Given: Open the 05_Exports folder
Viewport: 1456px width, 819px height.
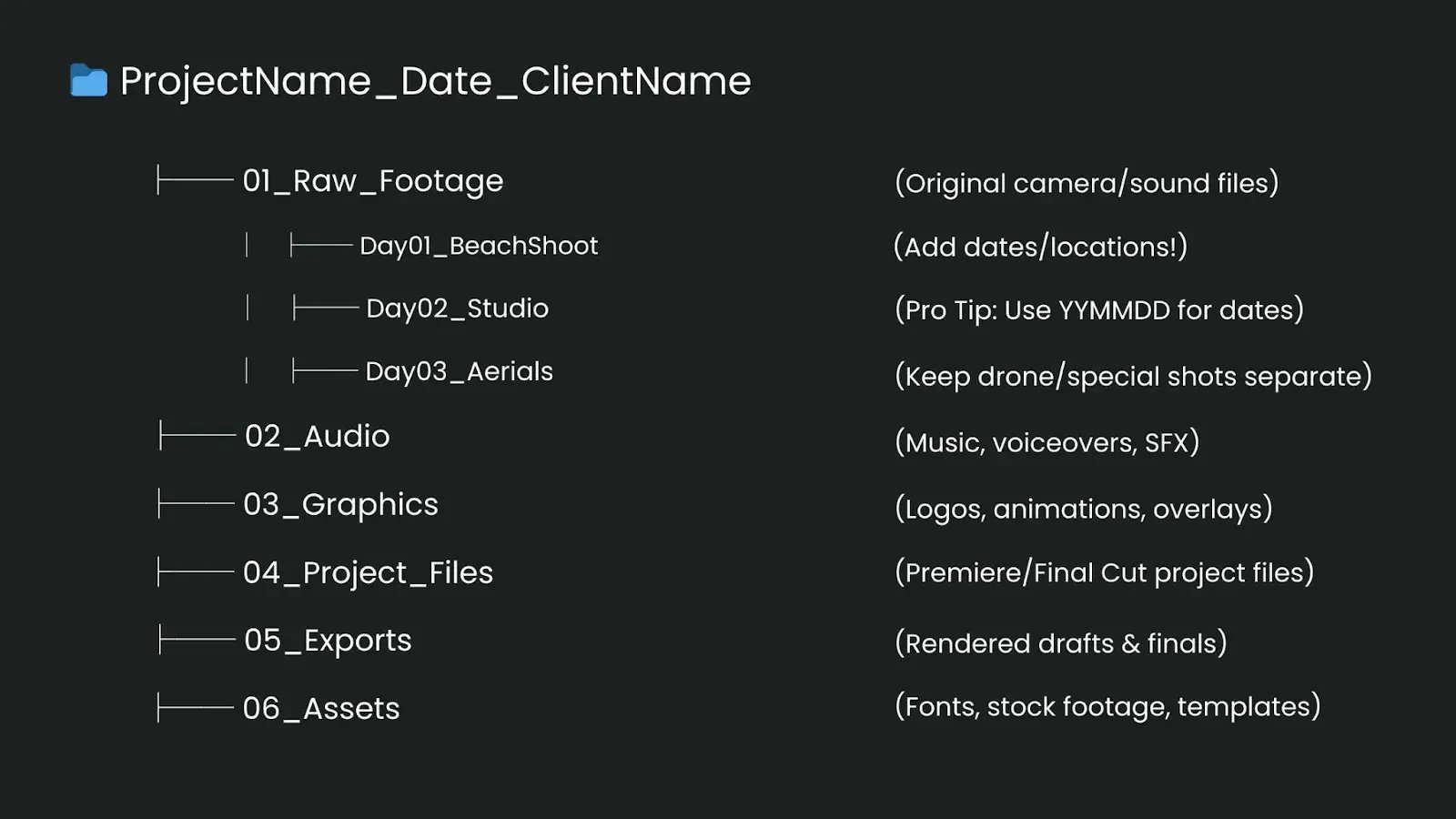Looking at the screenshot, I should click(x=328, y=641).
